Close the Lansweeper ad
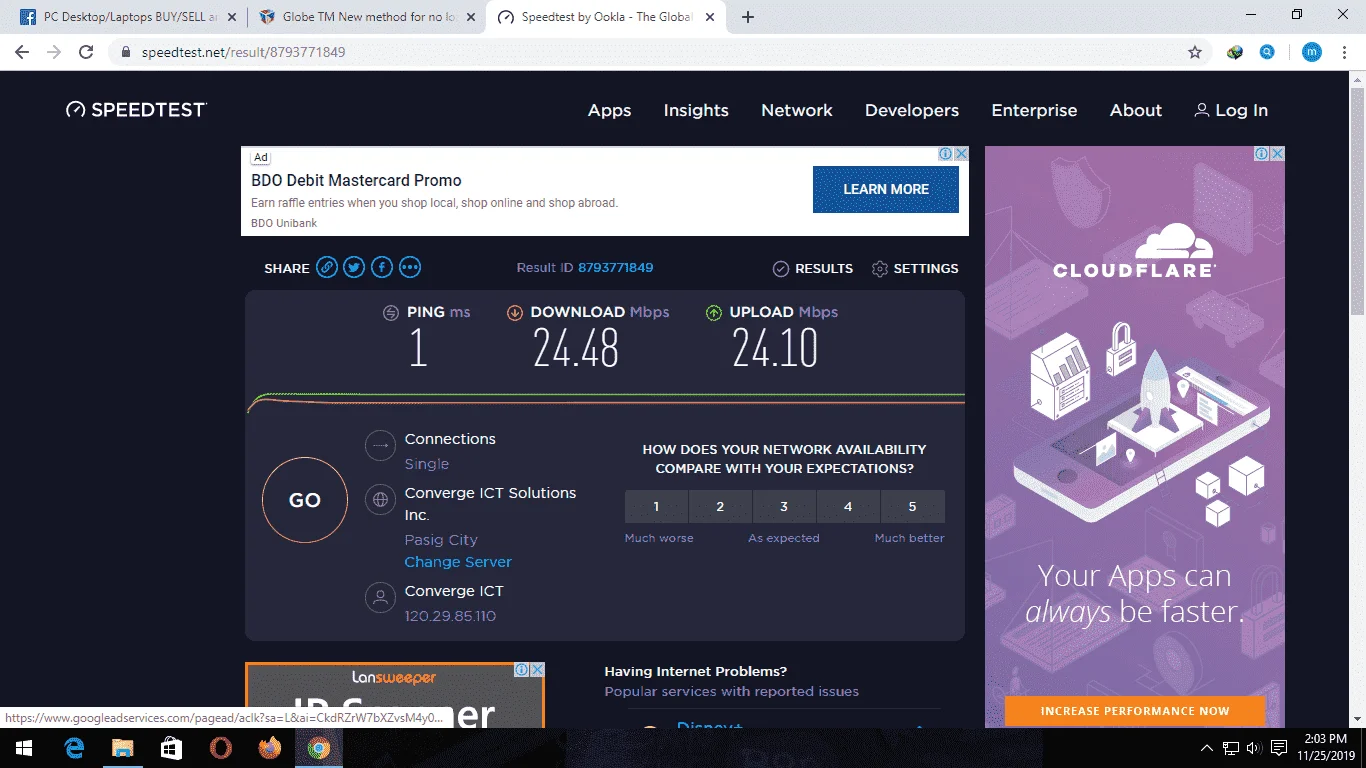Image resolution: width=1366 pixels, height=768 pixels. (537, 670)
